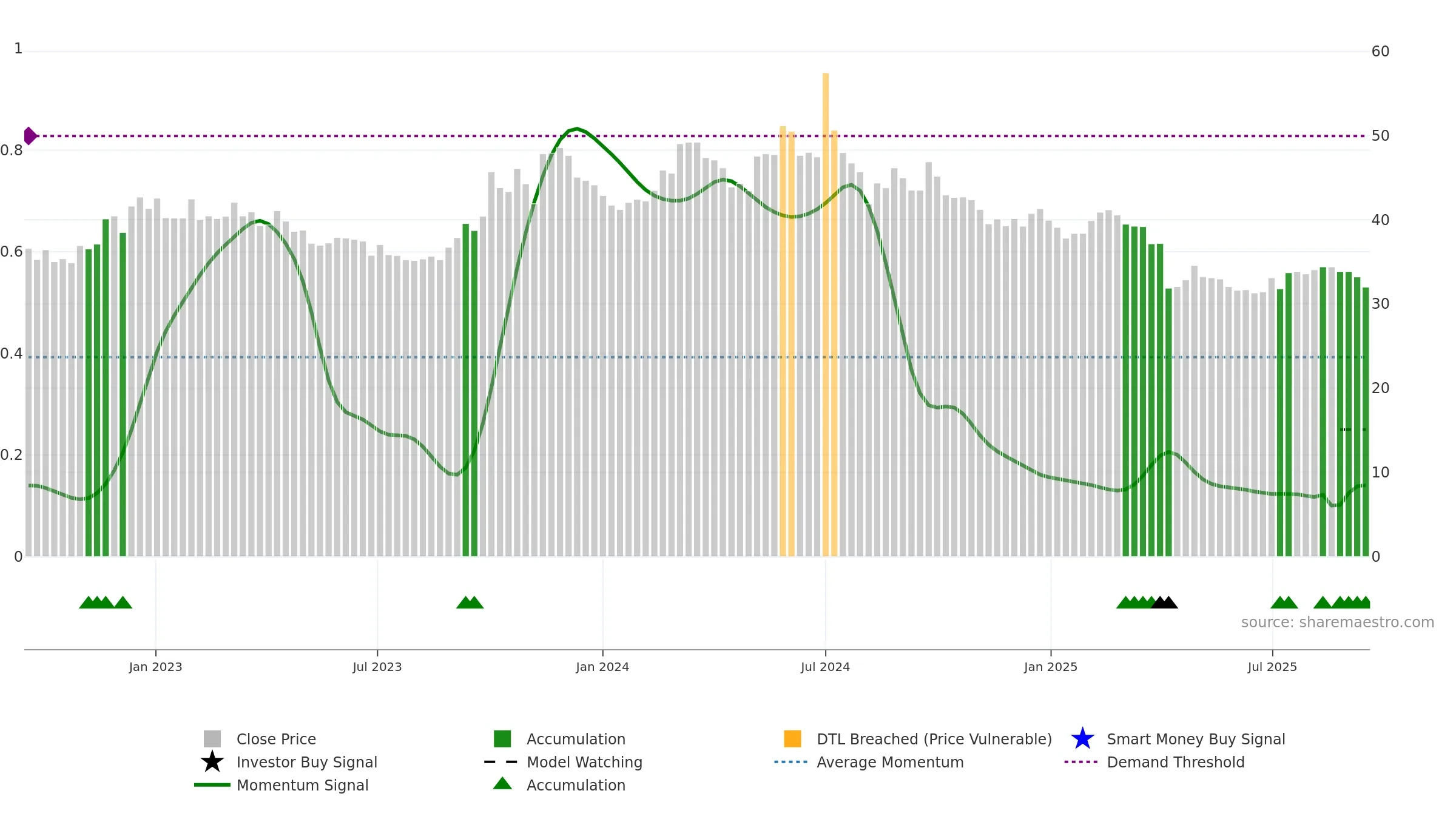Toggle the Momentum Signal legend entry

coord(302,785)
